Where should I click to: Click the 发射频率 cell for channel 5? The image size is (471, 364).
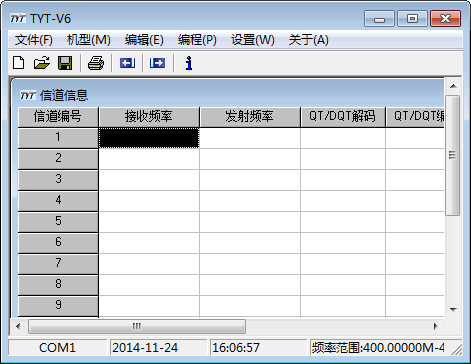pyautogui.click(x=250, y=222)
